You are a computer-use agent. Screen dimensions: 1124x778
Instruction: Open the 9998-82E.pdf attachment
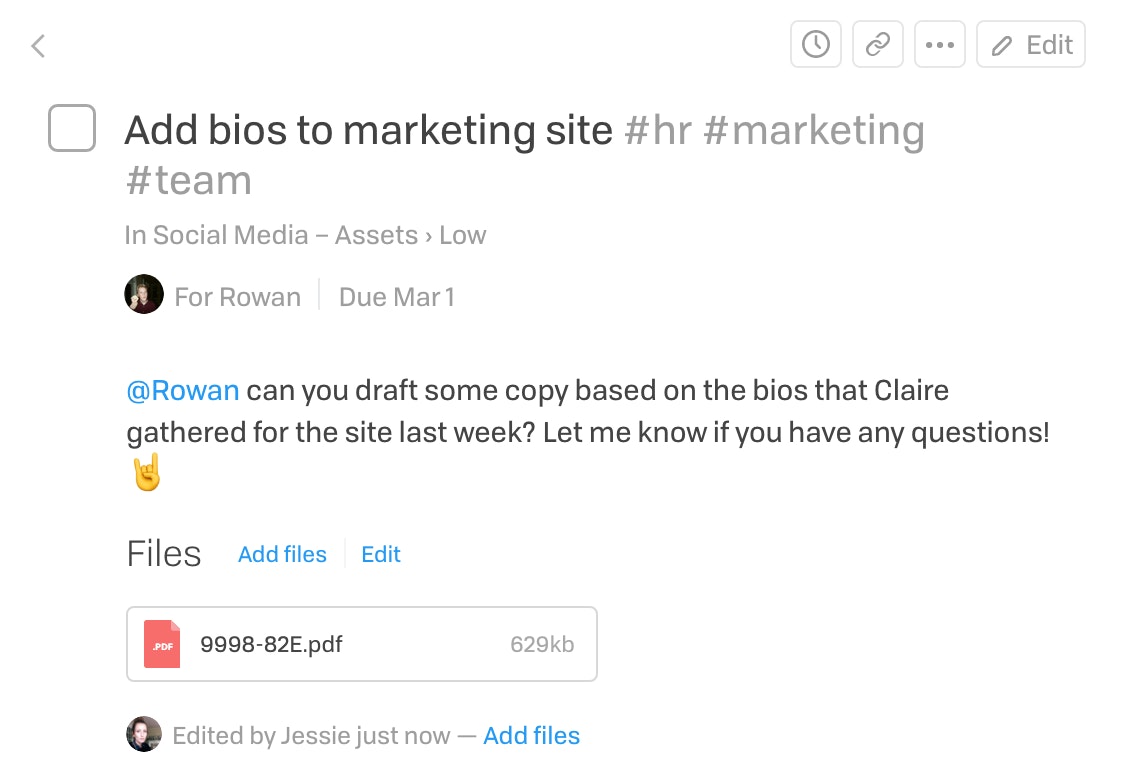[362, 644]
